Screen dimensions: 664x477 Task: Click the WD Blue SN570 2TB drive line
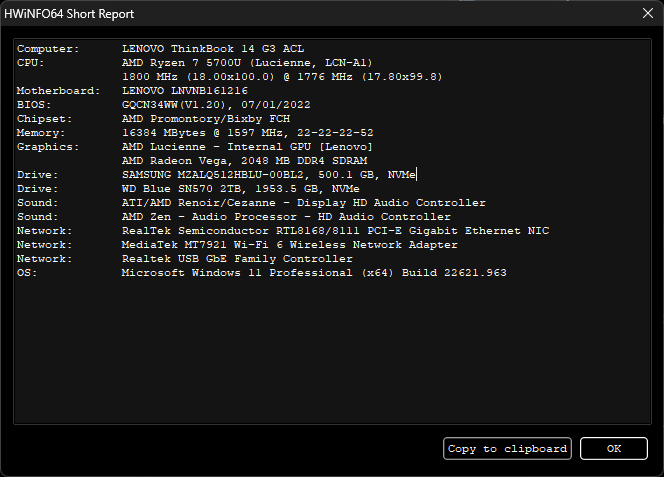pos(241,189)
